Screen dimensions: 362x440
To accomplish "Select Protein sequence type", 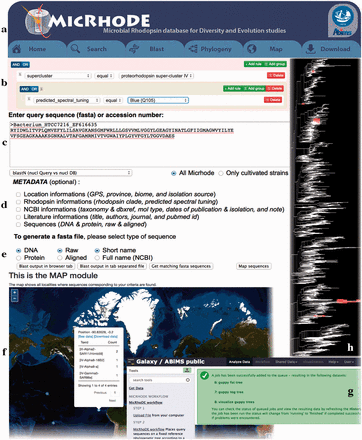I will pos(19,258).
